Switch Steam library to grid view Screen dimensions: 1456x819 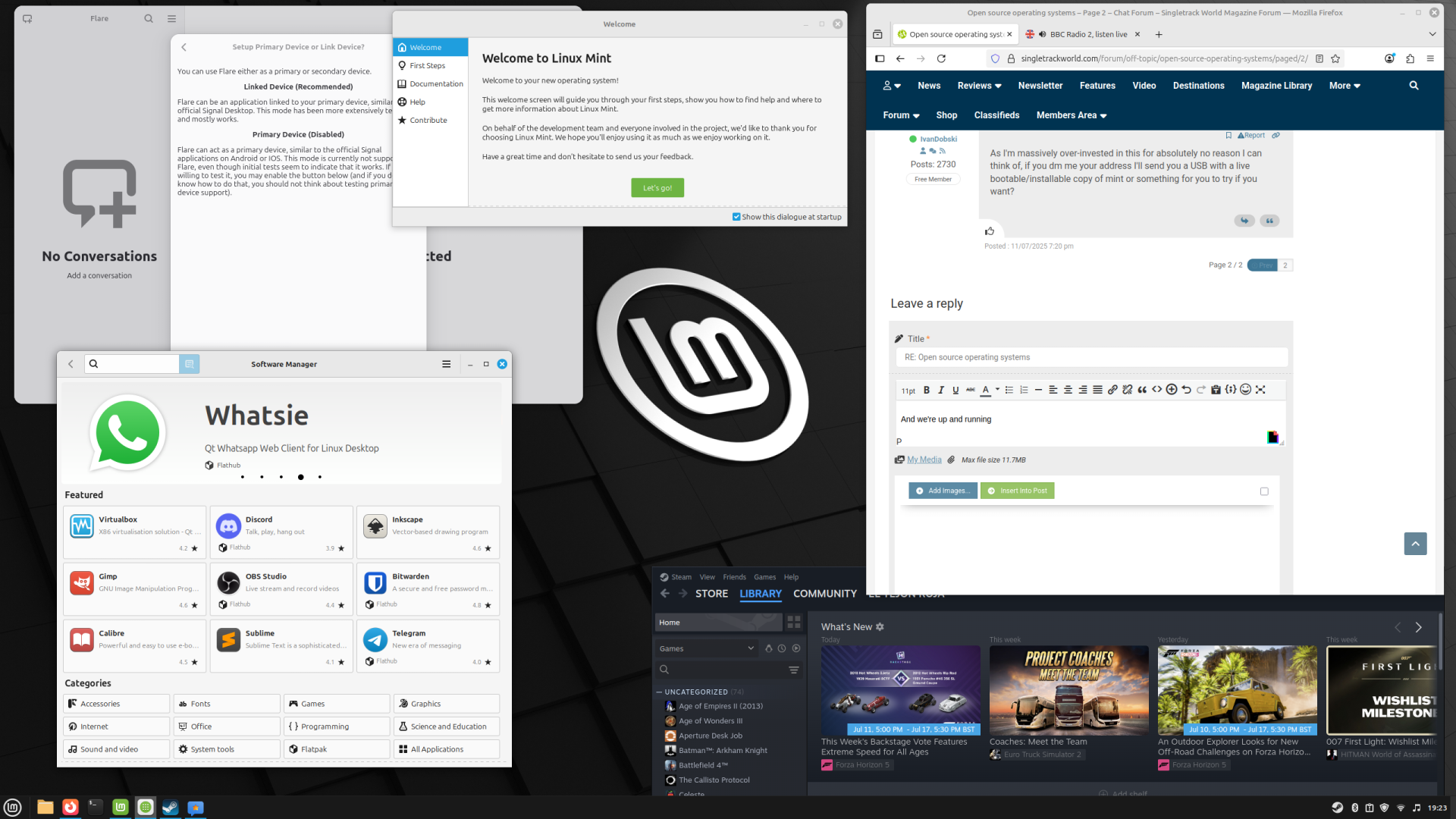point(794,622)
